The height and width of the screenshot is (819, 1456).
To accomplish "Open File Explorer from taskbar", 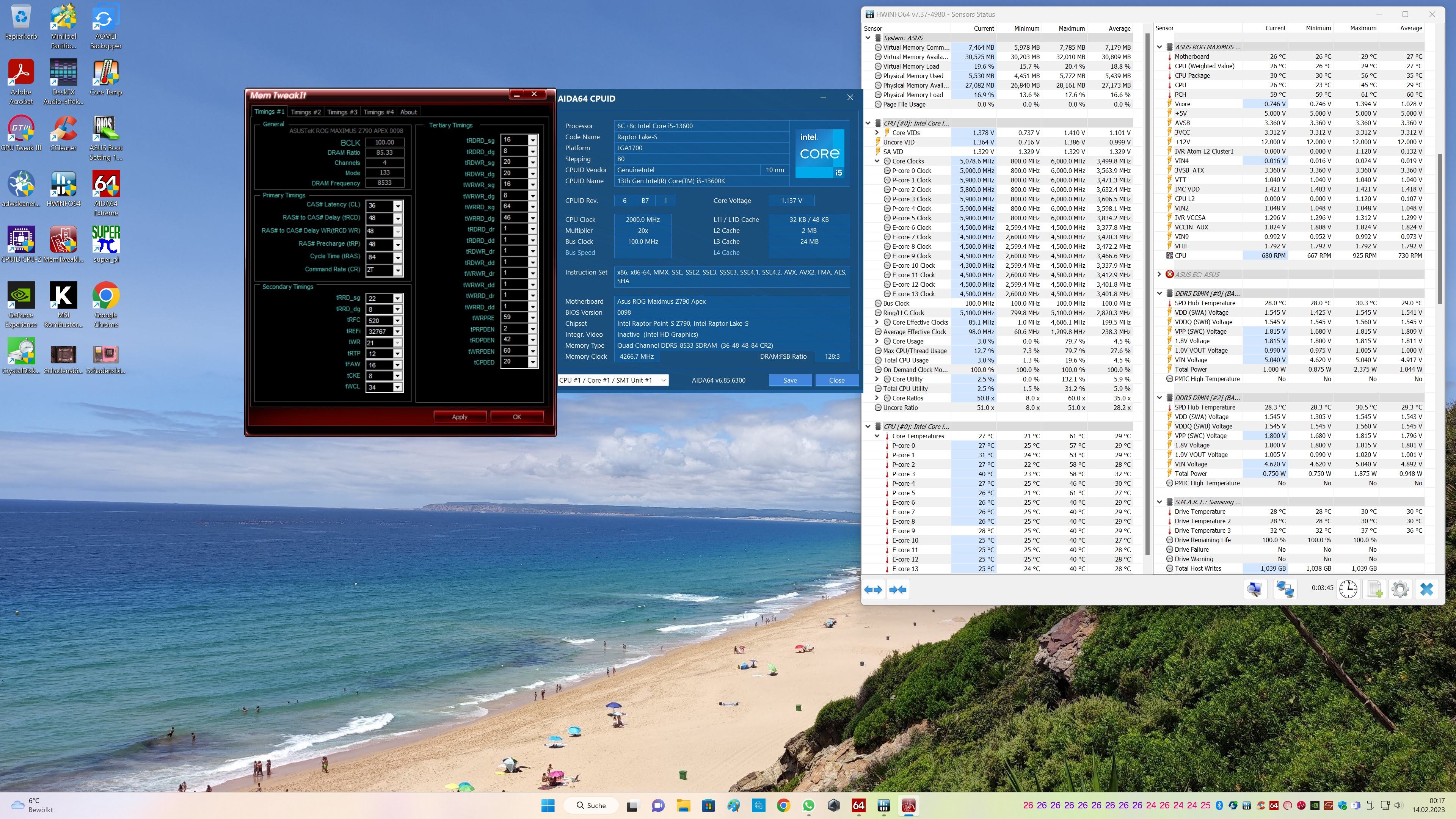I will [x=683, y=805].
